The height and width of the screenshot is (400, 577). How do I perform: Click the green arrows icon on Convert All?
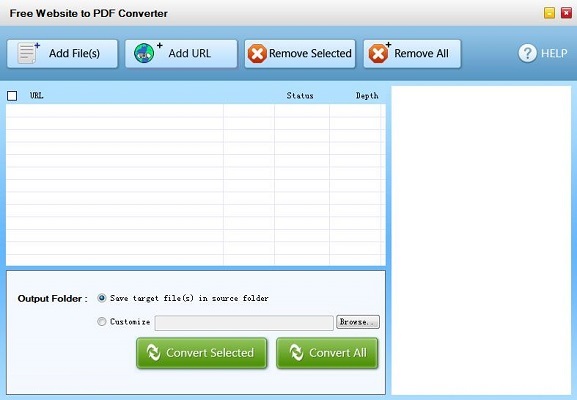(296, 353)
